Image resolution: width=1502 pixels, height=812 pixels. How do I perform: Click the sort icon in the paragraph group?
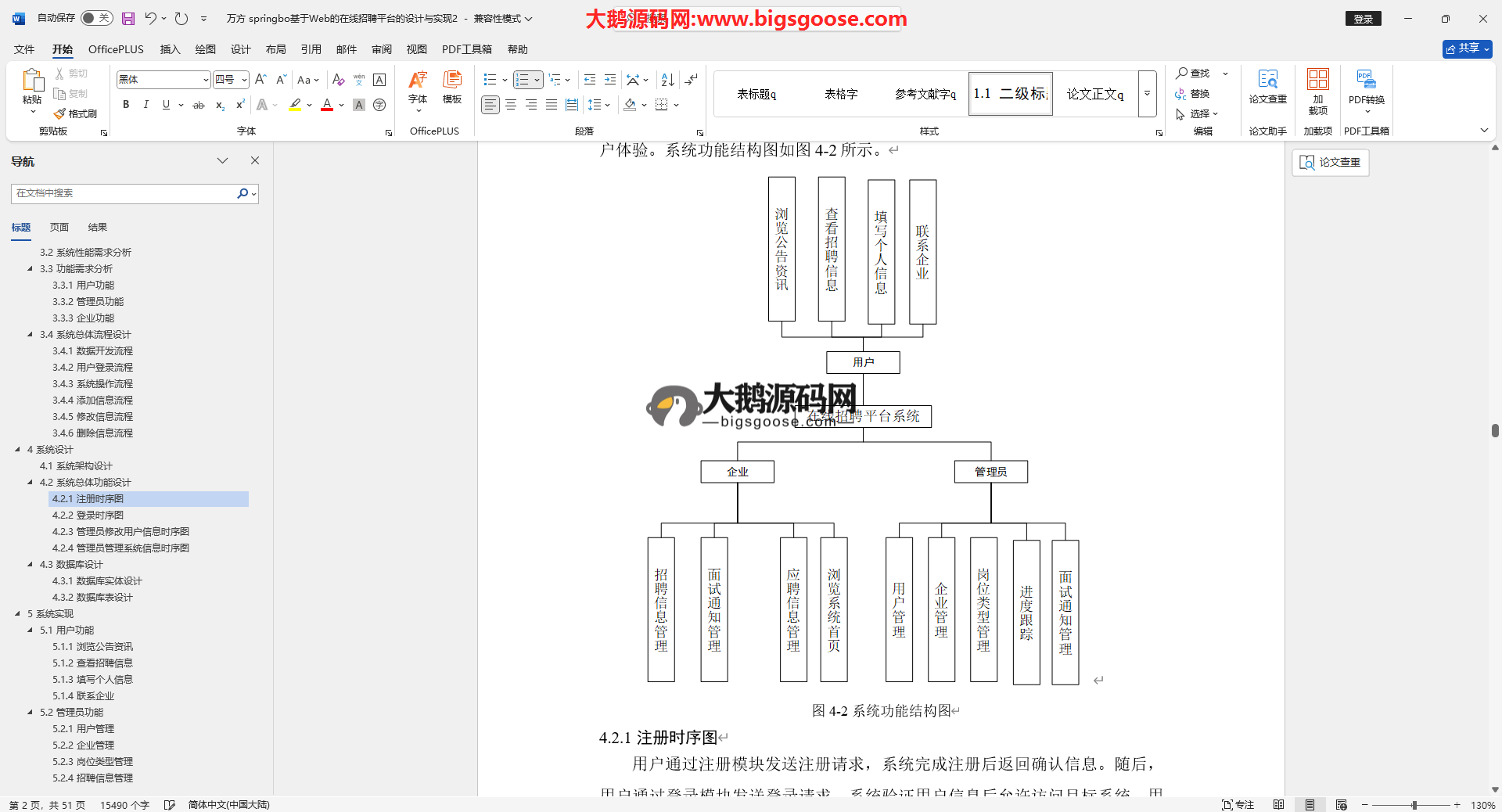[667, 80]
